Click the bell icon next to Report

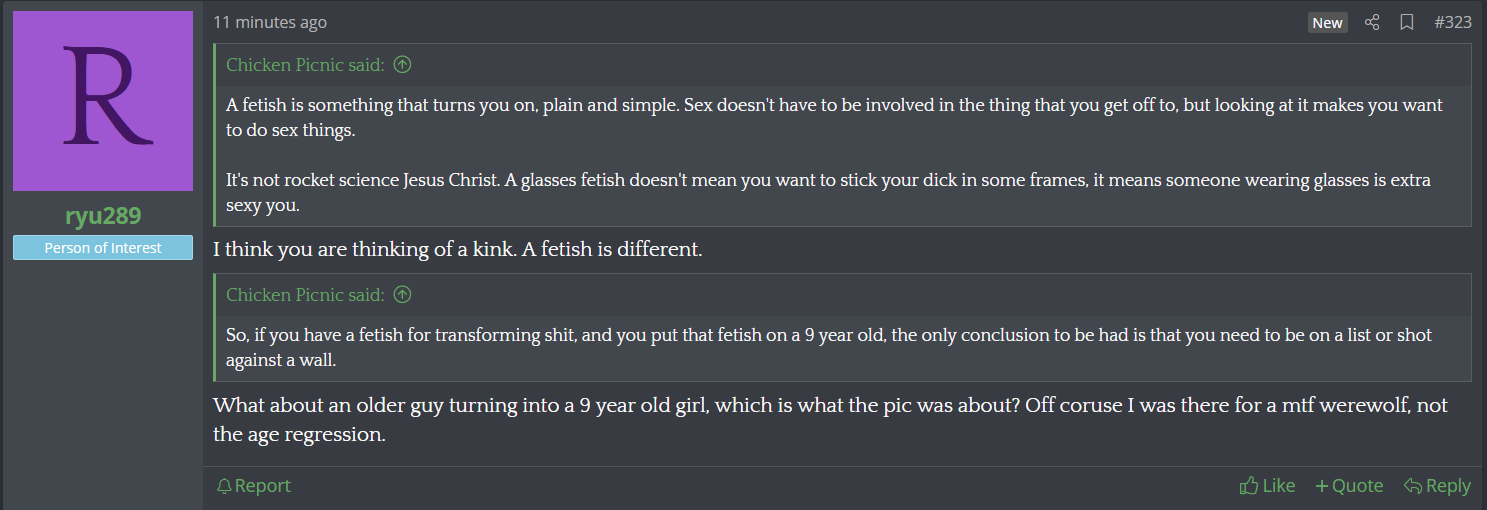point(224,486)
